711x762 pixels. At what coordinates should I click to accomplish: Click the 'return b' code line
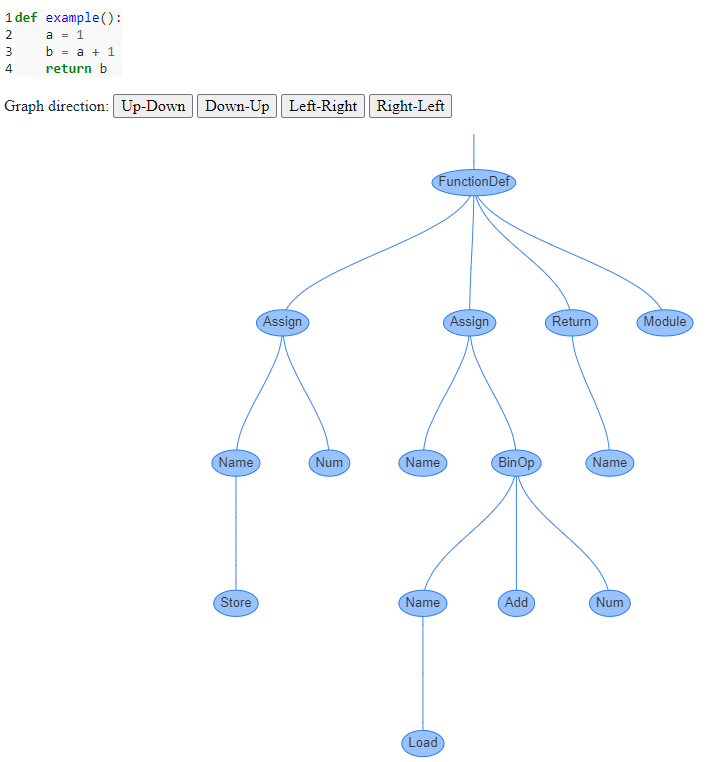pyautogui.click(x=76, y=68)
